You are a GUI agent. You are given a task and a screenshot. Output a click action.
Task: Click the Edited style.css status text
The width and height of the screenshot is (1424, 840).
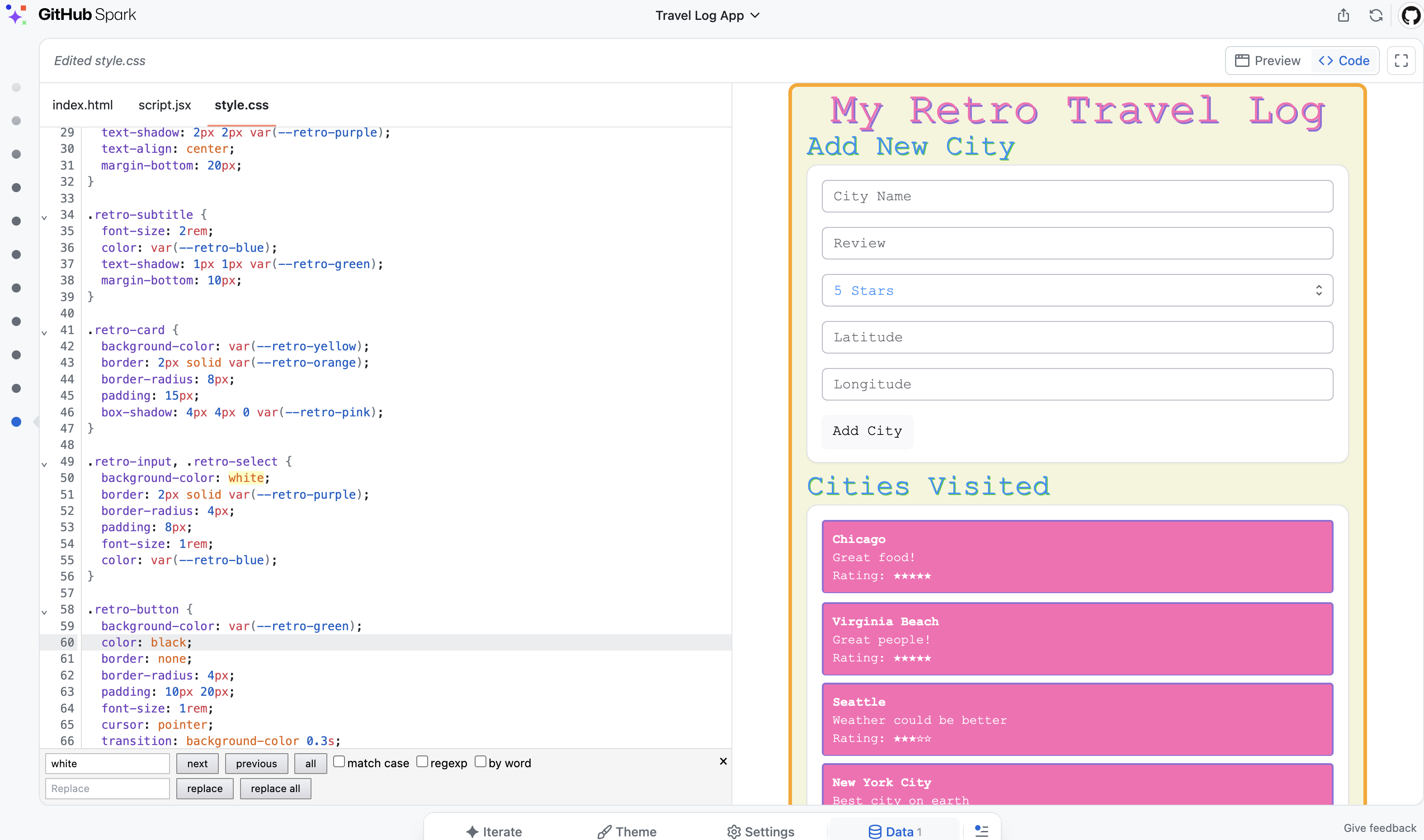[99, 61]
